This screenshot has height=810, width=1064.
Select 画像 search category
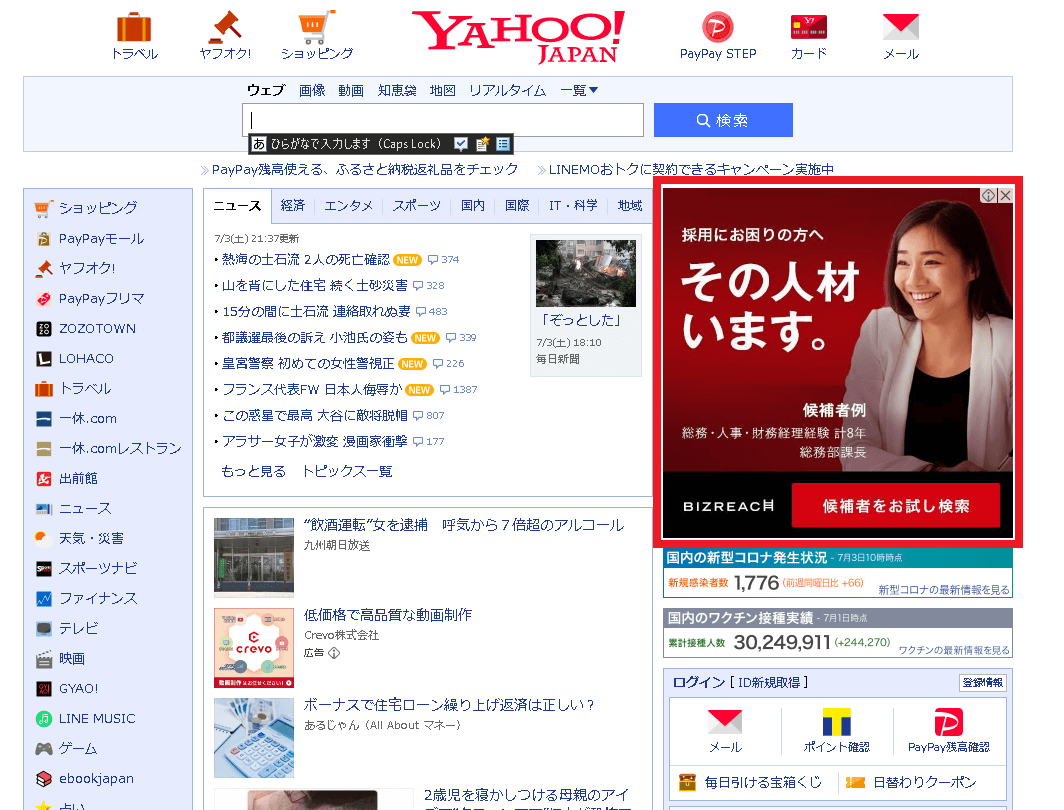click(x=312, y=90)
